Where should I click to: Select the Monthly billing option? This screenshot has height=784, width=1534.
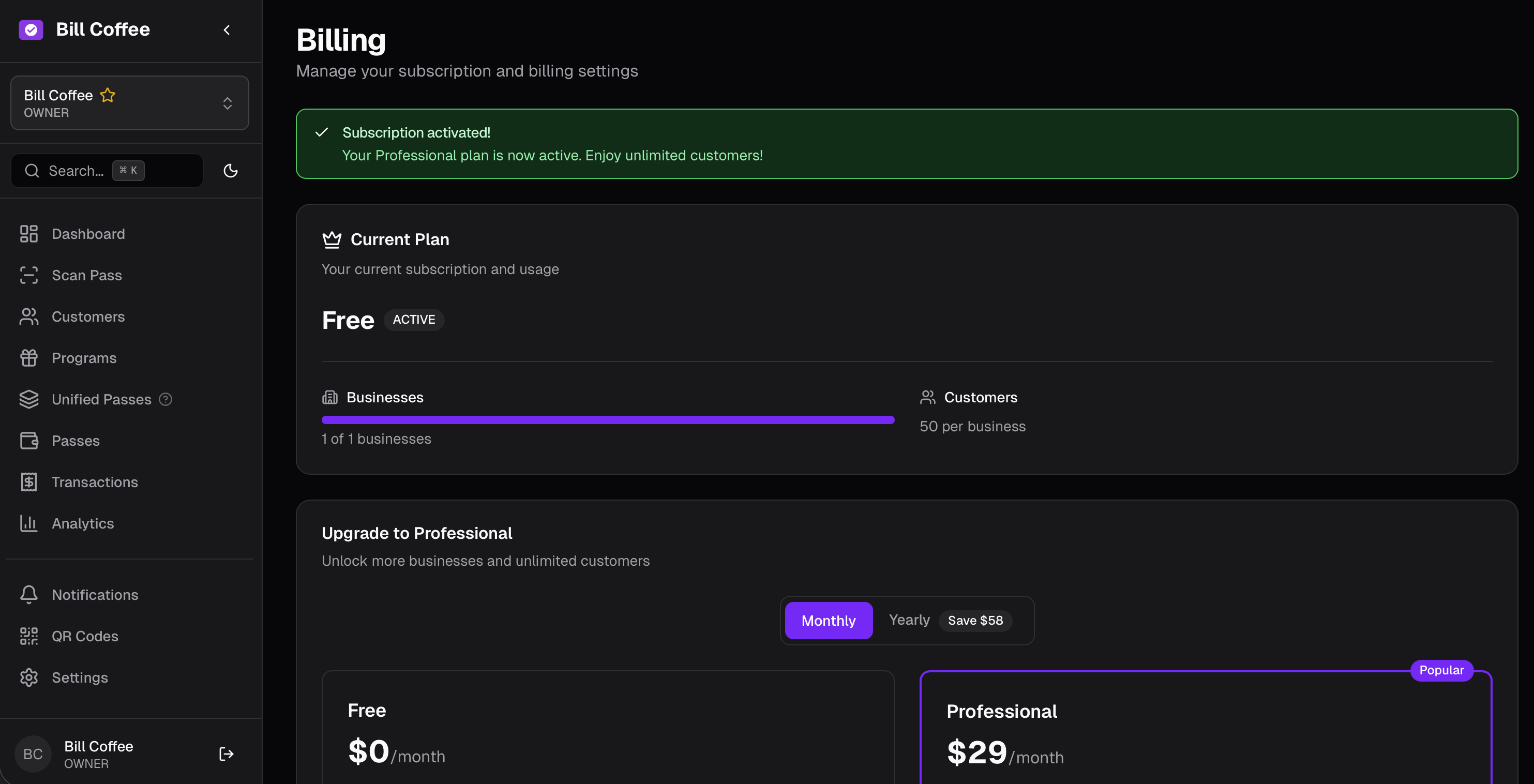(829, 620)
